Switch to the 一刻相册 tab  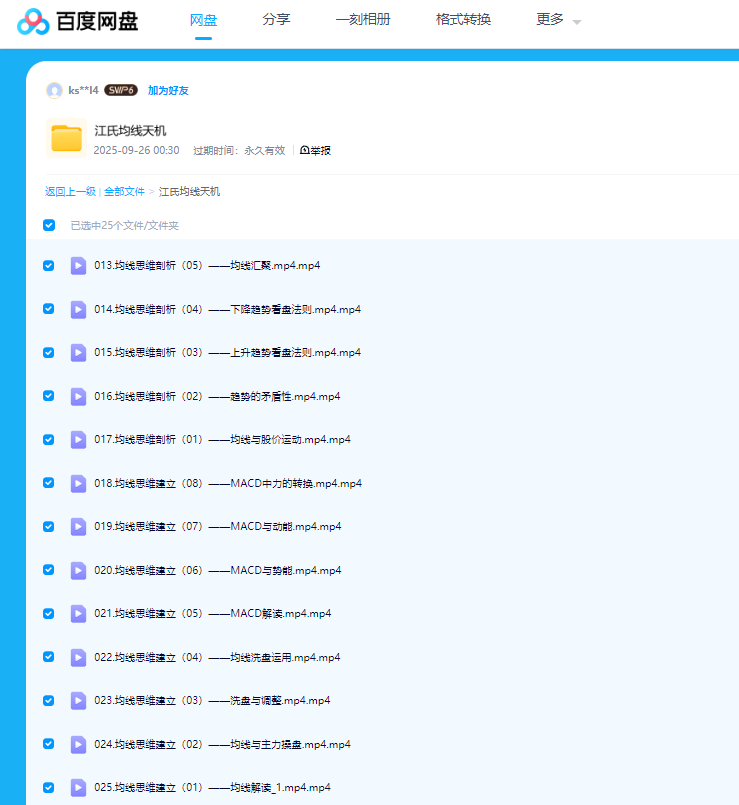coord(363,20)
